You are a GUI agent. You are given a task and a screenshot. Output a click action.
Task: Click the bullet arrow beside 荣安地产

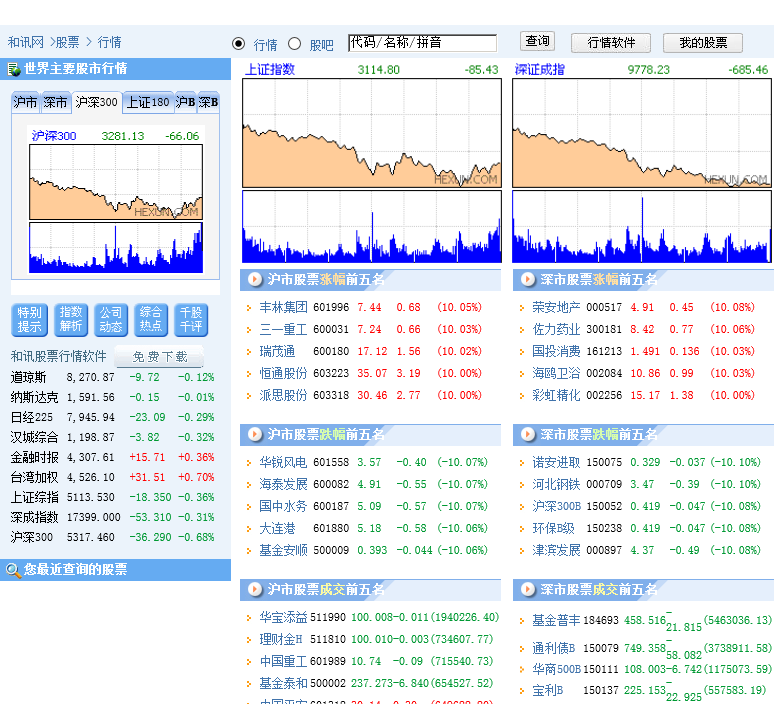(522, 308)
